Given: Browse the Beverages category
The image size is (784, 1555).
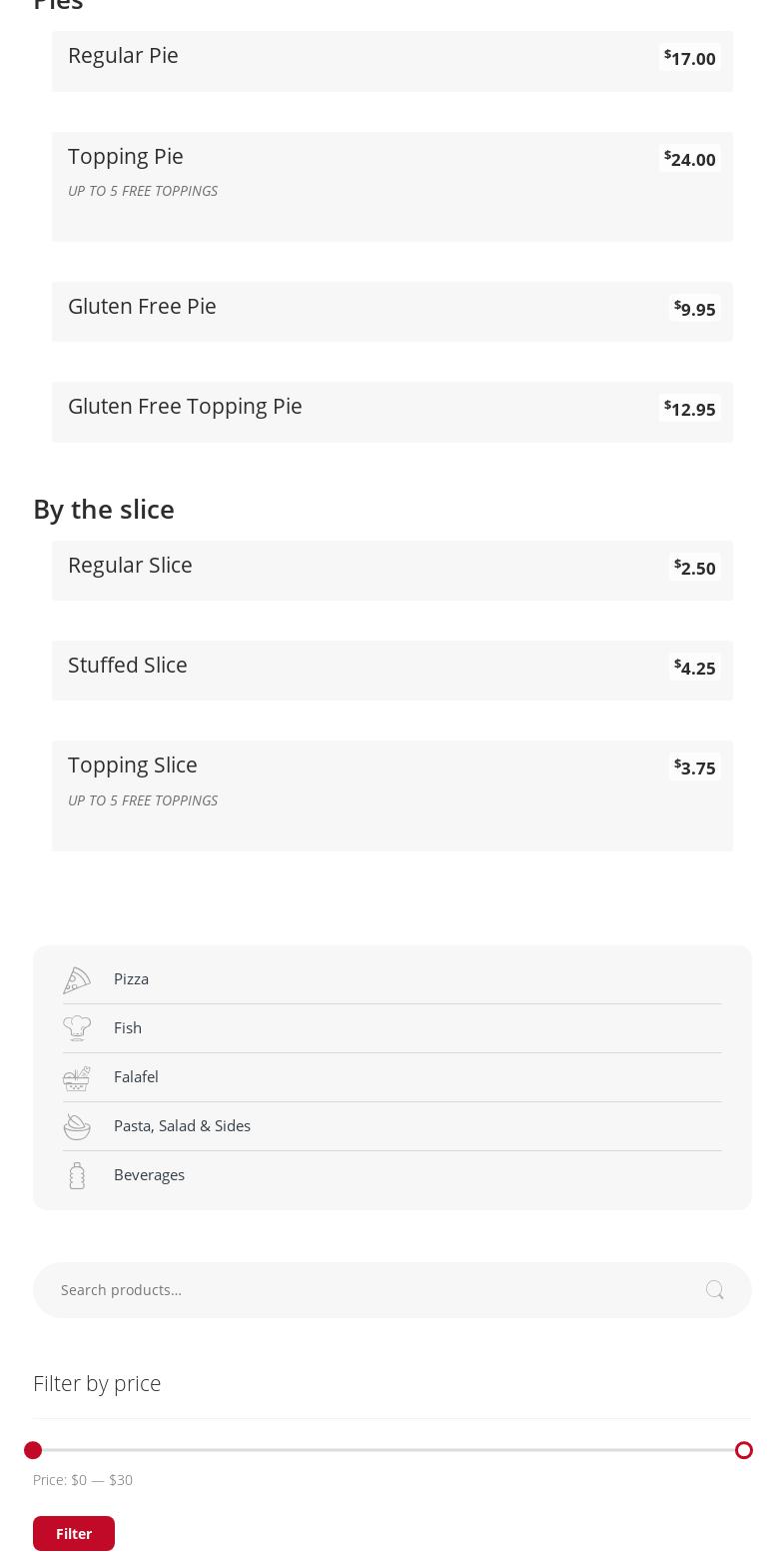Looking at the screenshot, I should click(x=149, y=1175).
